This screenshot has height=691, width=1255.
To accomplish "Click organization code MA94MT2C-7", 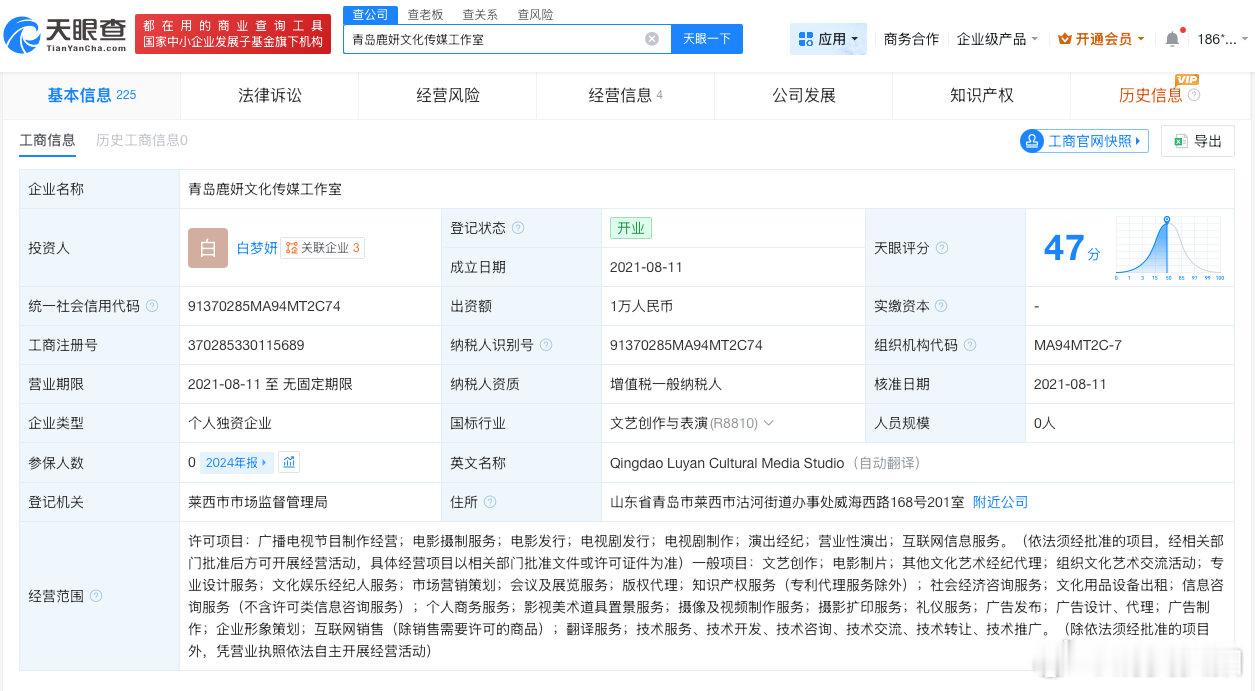I will (x=1078, y=345).
